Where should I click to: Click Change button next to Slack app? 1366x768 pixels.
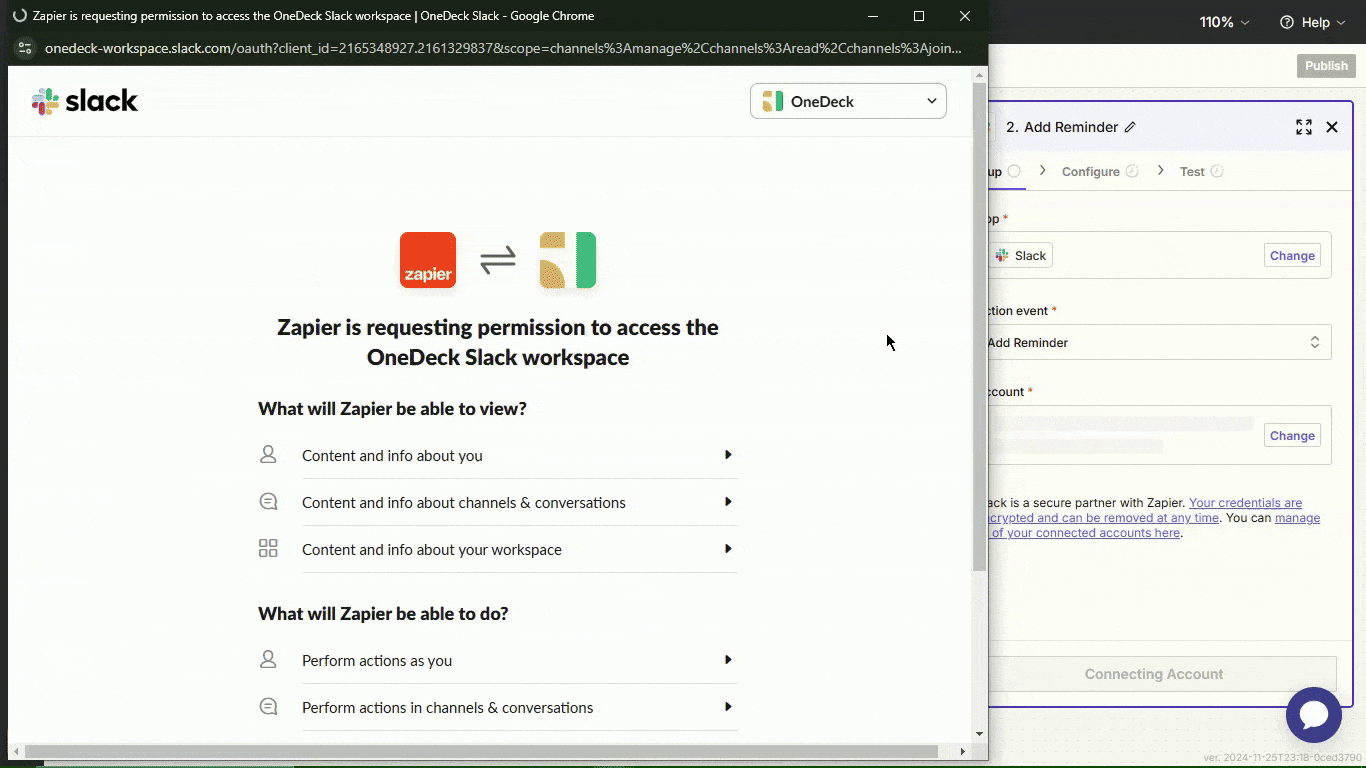click(x=1292, y=255)
